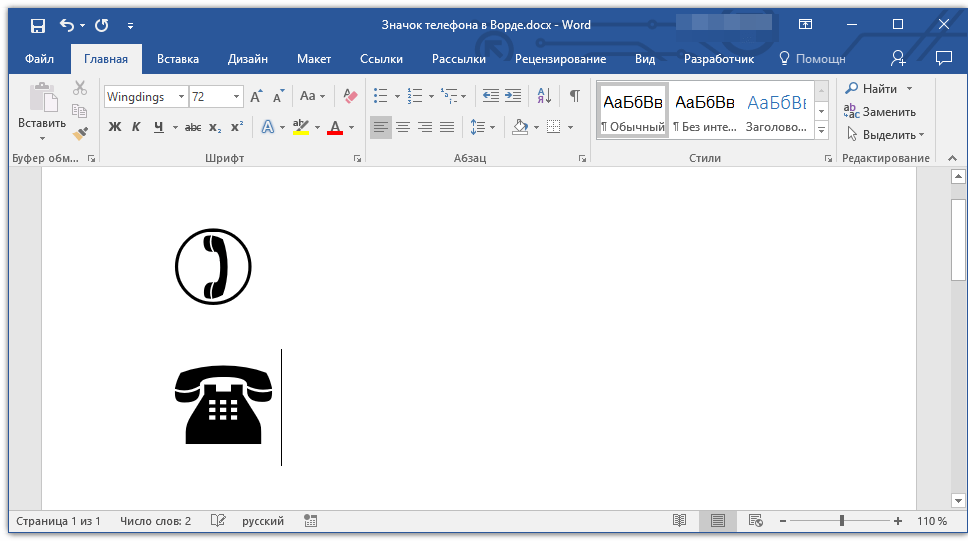Open the Wingdings font name dropdown
The height and width of the screenshot is (541, 968).
tap(181, 97)
